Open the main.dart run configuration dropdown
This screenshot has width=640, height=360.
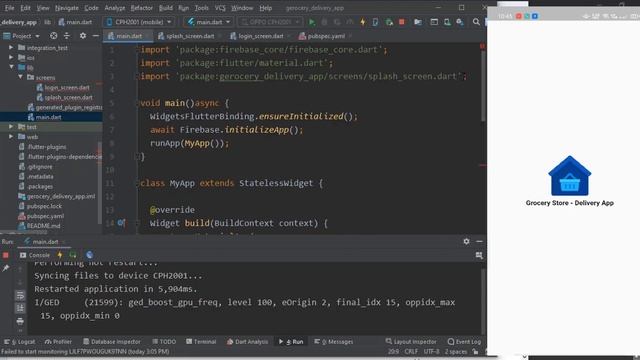(209, 22)
